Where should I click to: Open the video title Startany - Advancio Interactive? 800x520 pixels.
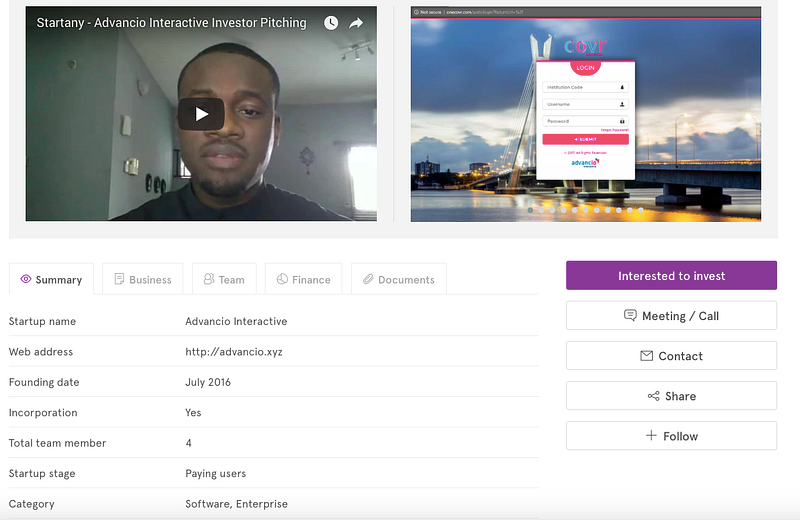point(171,22)
